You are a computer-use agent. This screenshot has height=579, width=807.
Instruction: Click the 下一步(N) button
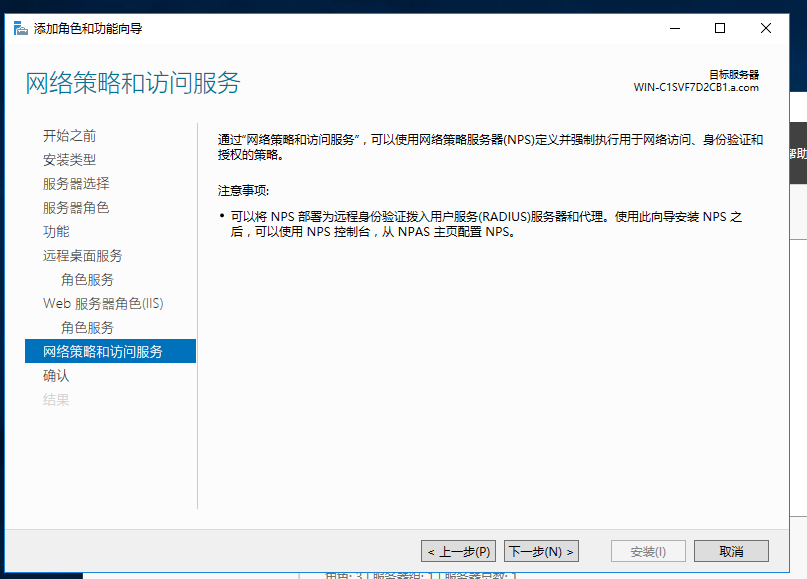coord(541,552)
